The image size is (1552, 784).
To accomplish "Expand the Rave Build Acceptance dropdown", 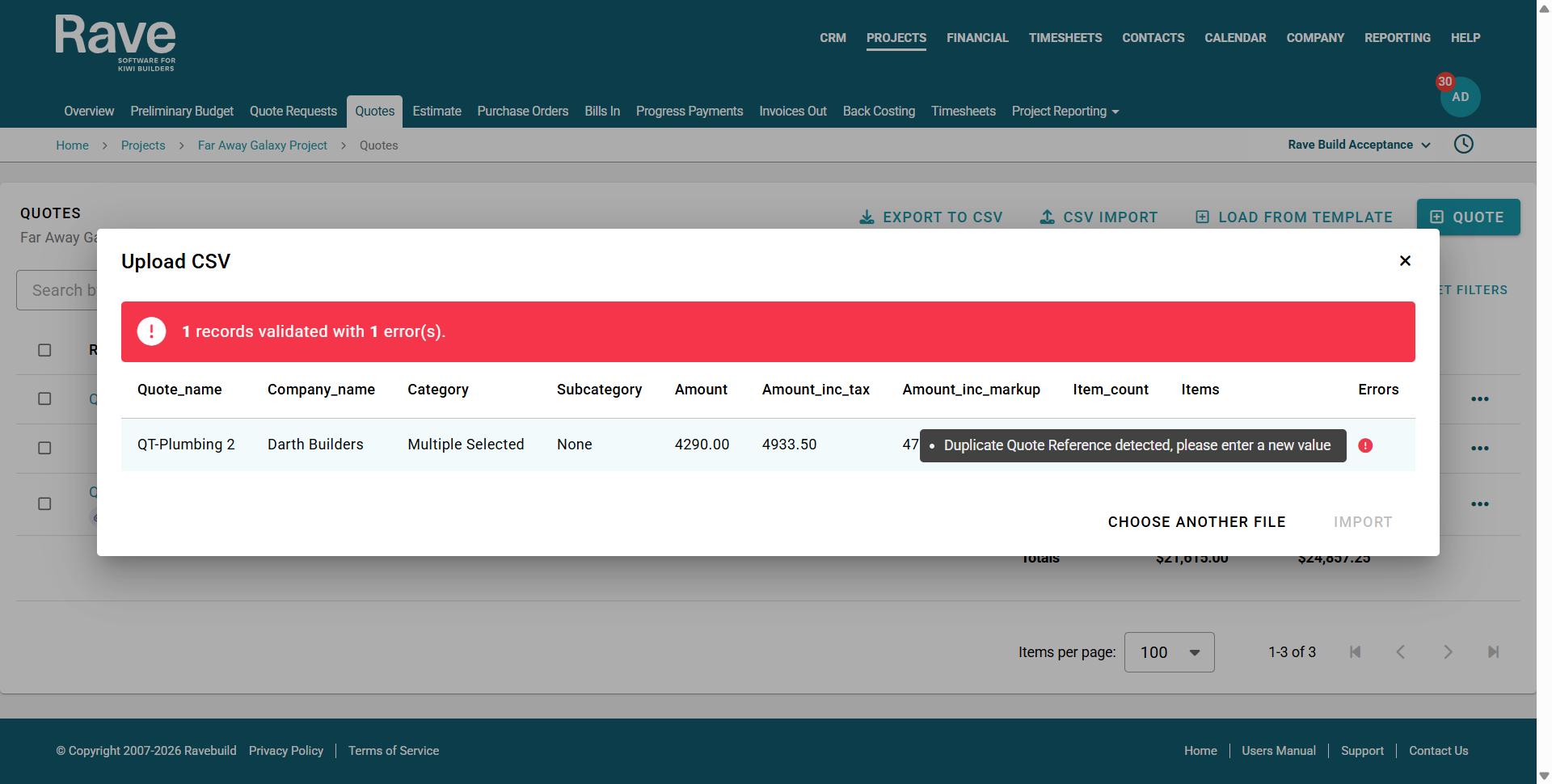I will pyautogui.click(x=1360, y=145).
